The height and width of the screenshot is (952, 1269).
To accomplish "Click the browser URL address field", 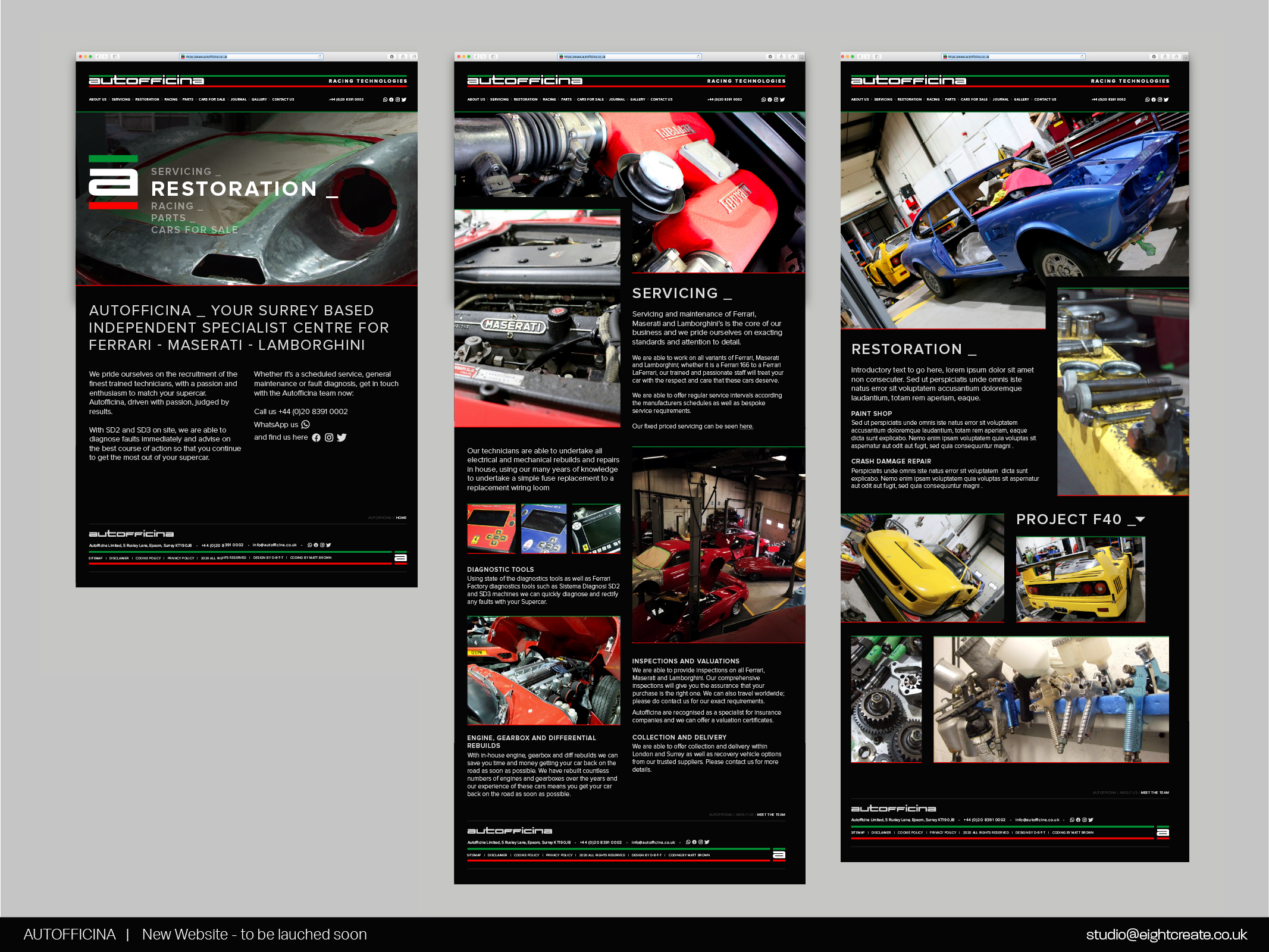I will [x=252, y=57].
